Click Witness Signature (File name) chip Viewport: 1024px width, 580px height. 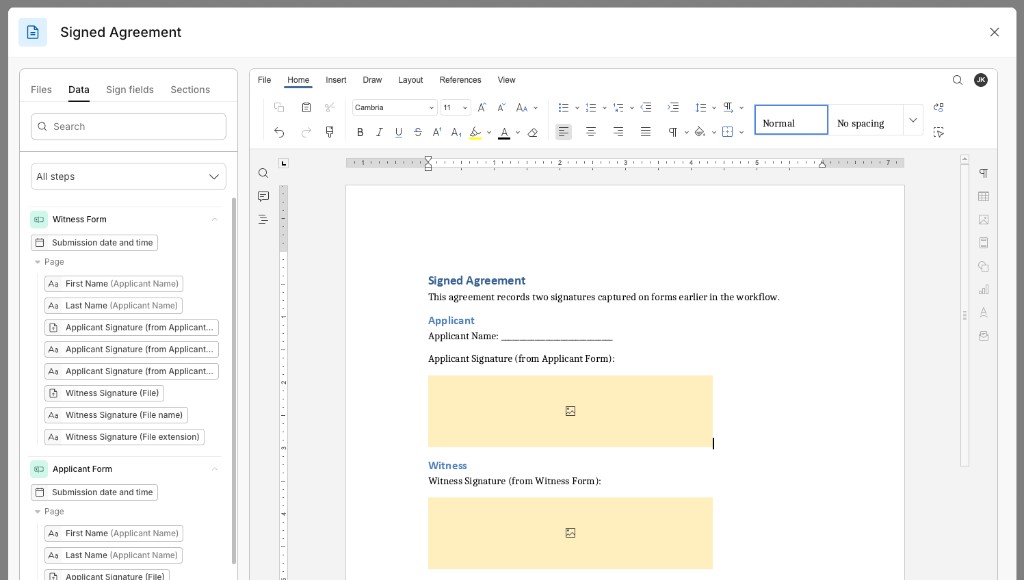[116, 415]
